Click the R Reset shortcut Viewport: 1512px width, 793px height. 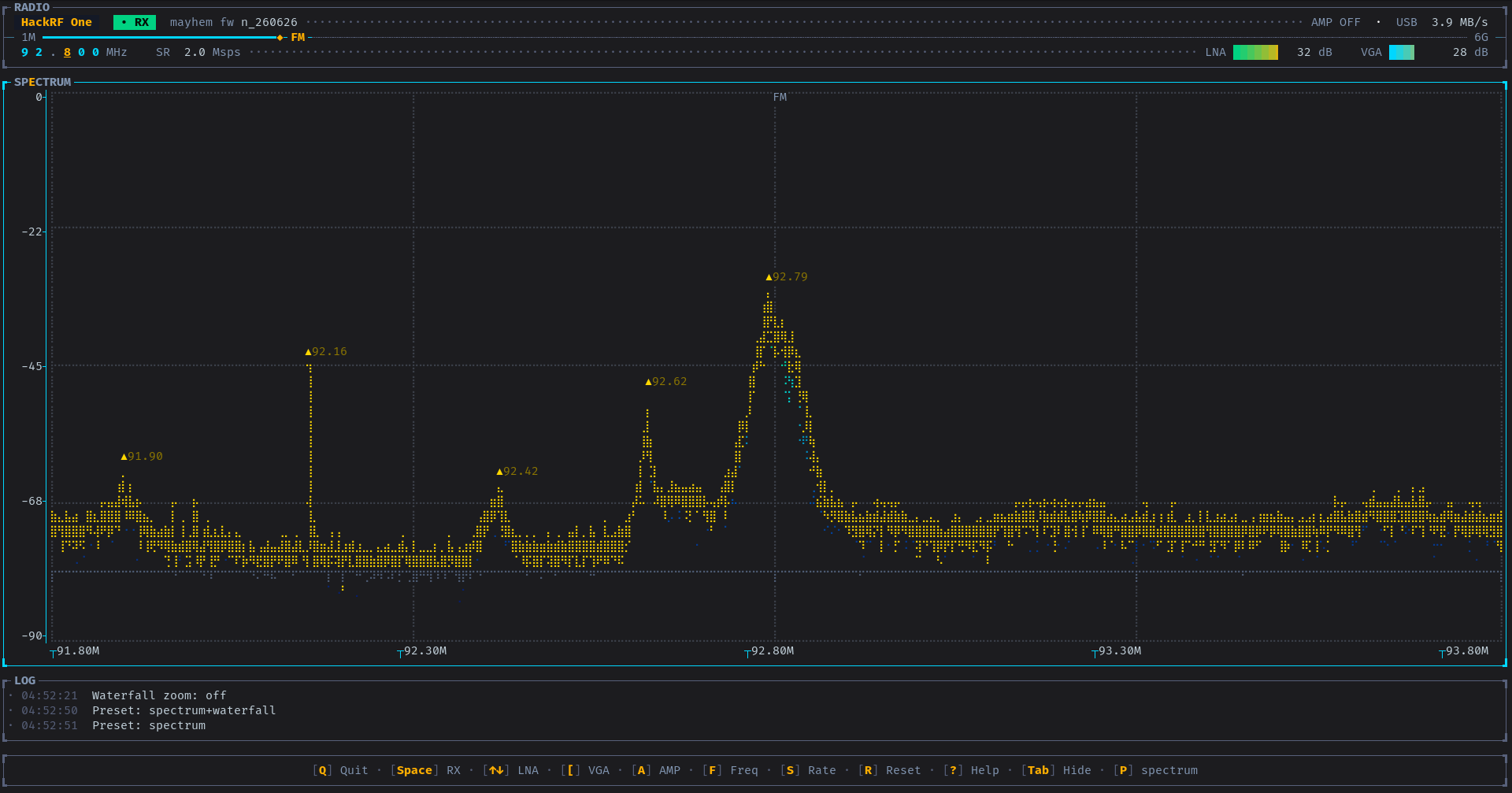889,771
